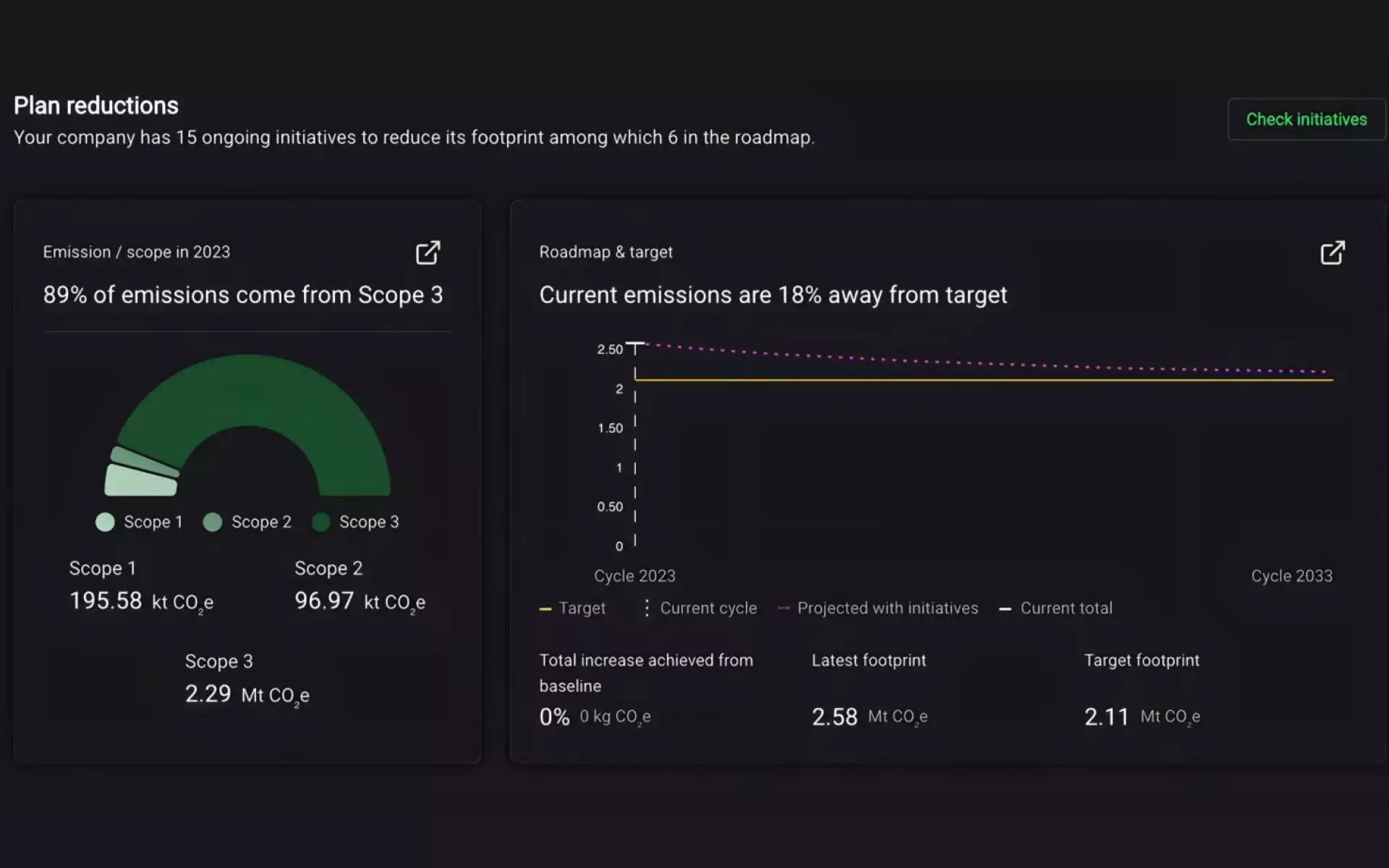Click the Cycle 2023 axis label

pyautogui.click(x=634, y=576)
